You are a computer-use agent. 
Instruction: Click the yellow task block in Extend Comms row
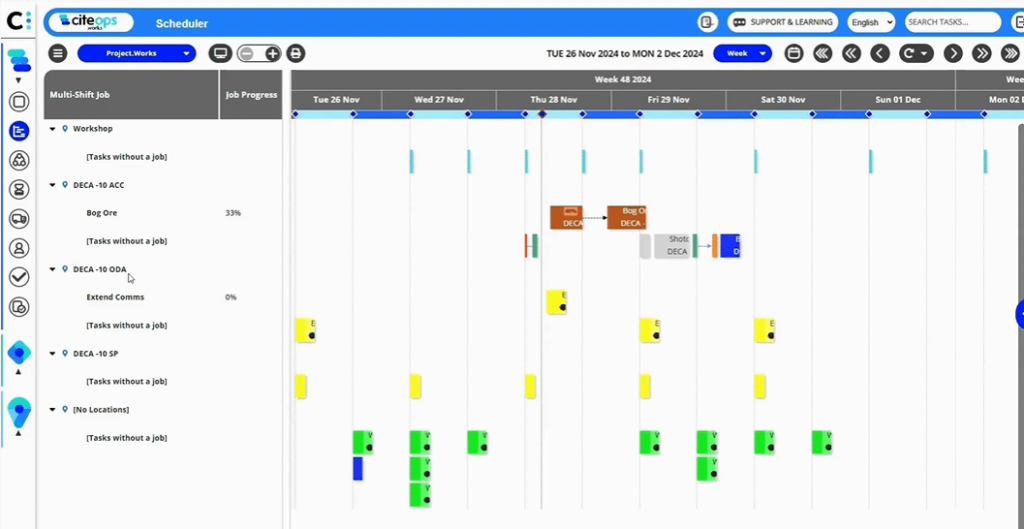(556, 302)
